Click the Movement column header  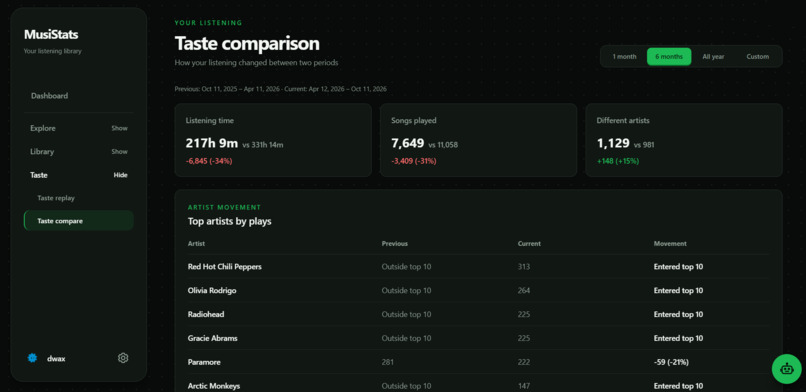670,244
